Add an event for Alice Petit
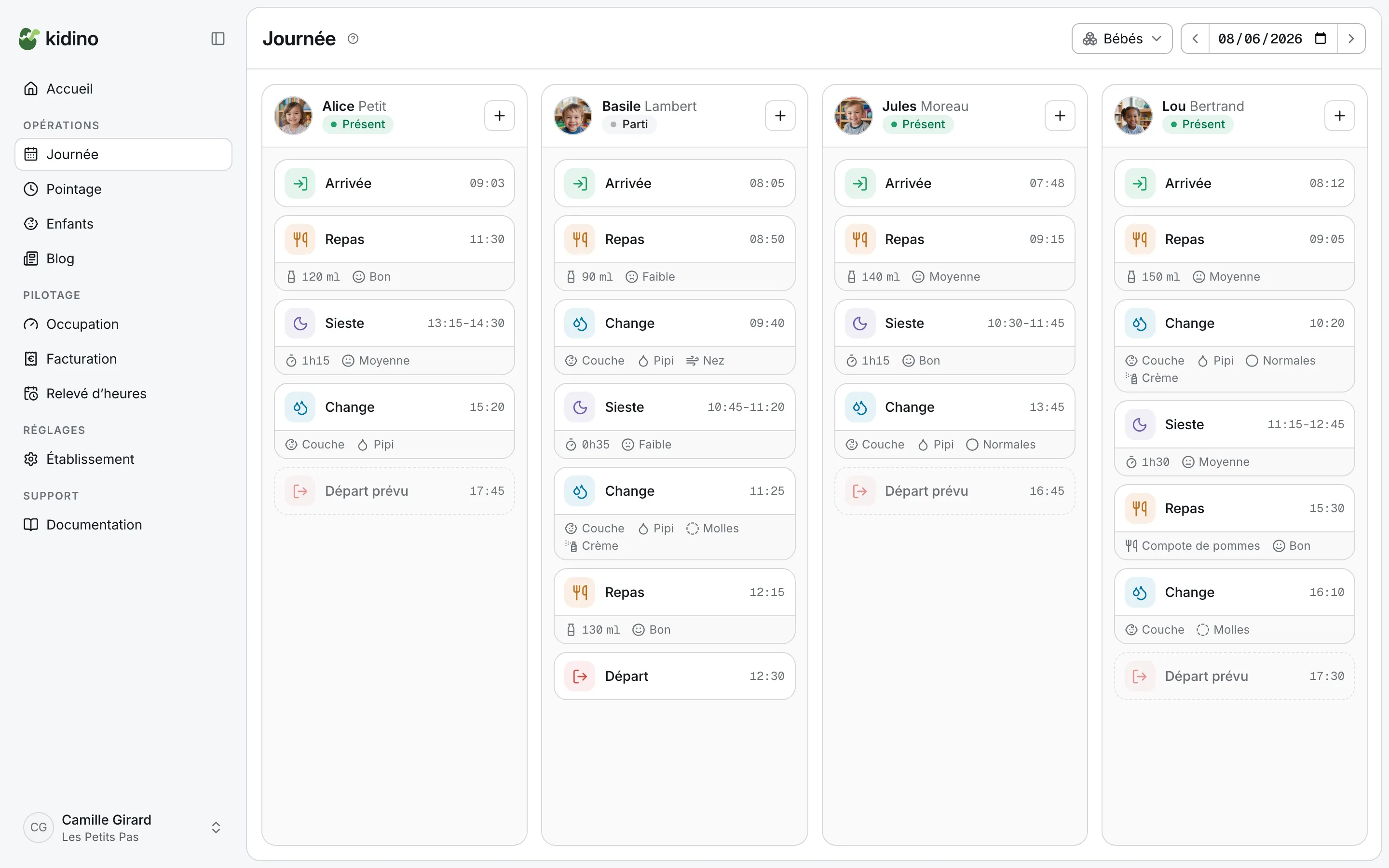 point(499,116)
